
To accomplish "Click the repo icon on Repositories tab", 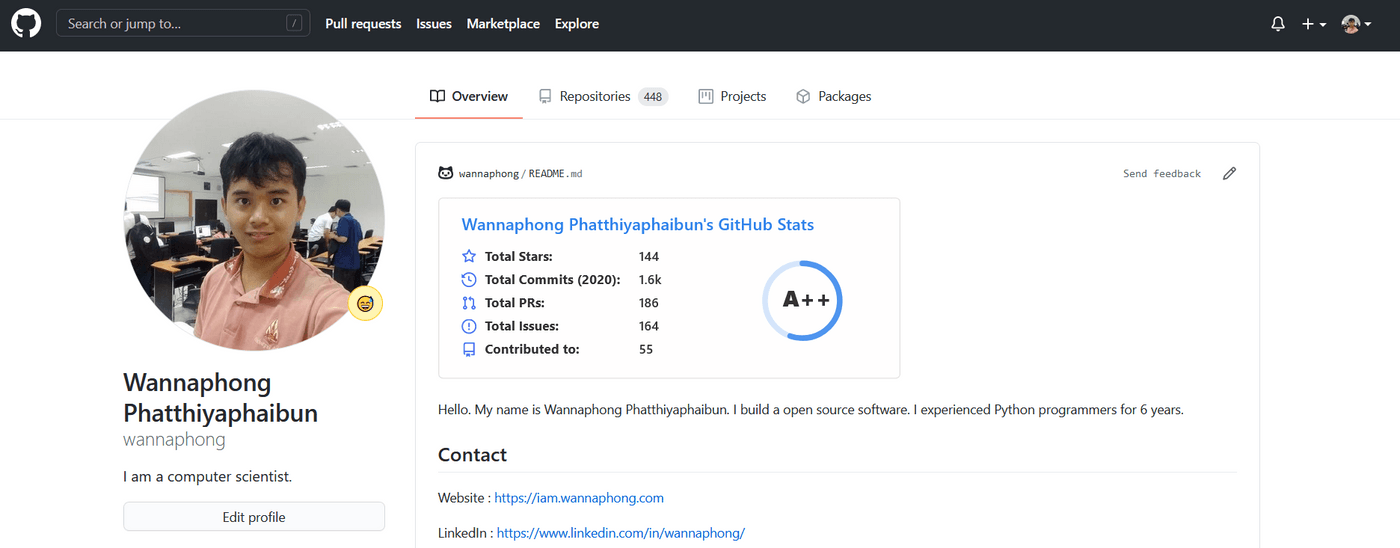I will tap(545, 97).
